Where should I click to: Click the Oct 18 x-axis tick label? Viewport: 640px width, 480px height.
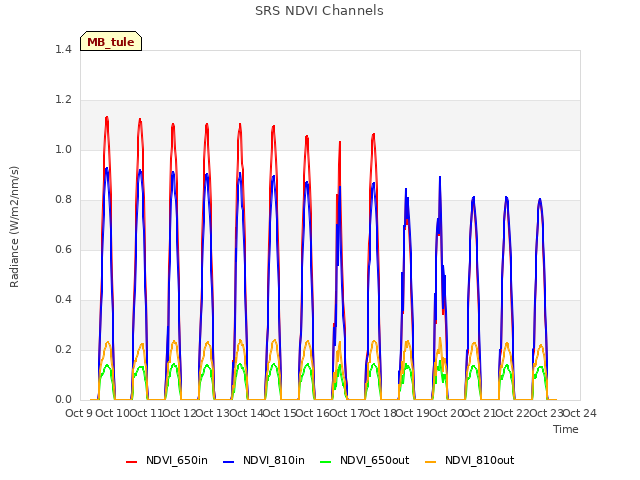coord(380,413)
